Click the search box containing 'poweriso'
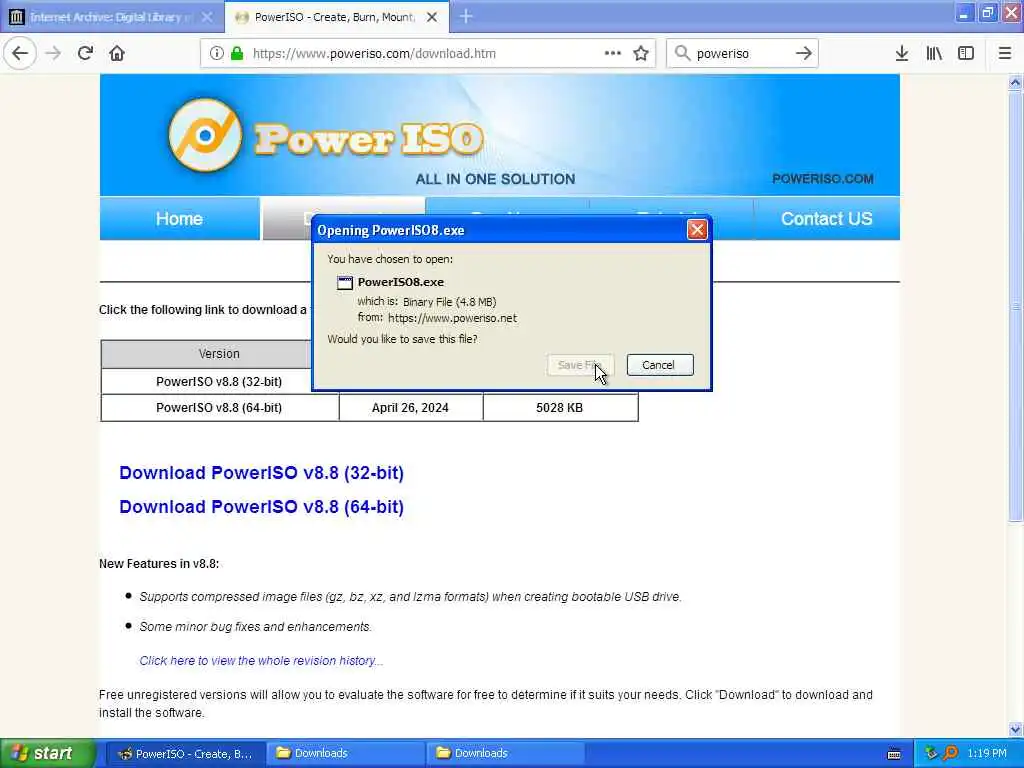 tap(742, 54)
